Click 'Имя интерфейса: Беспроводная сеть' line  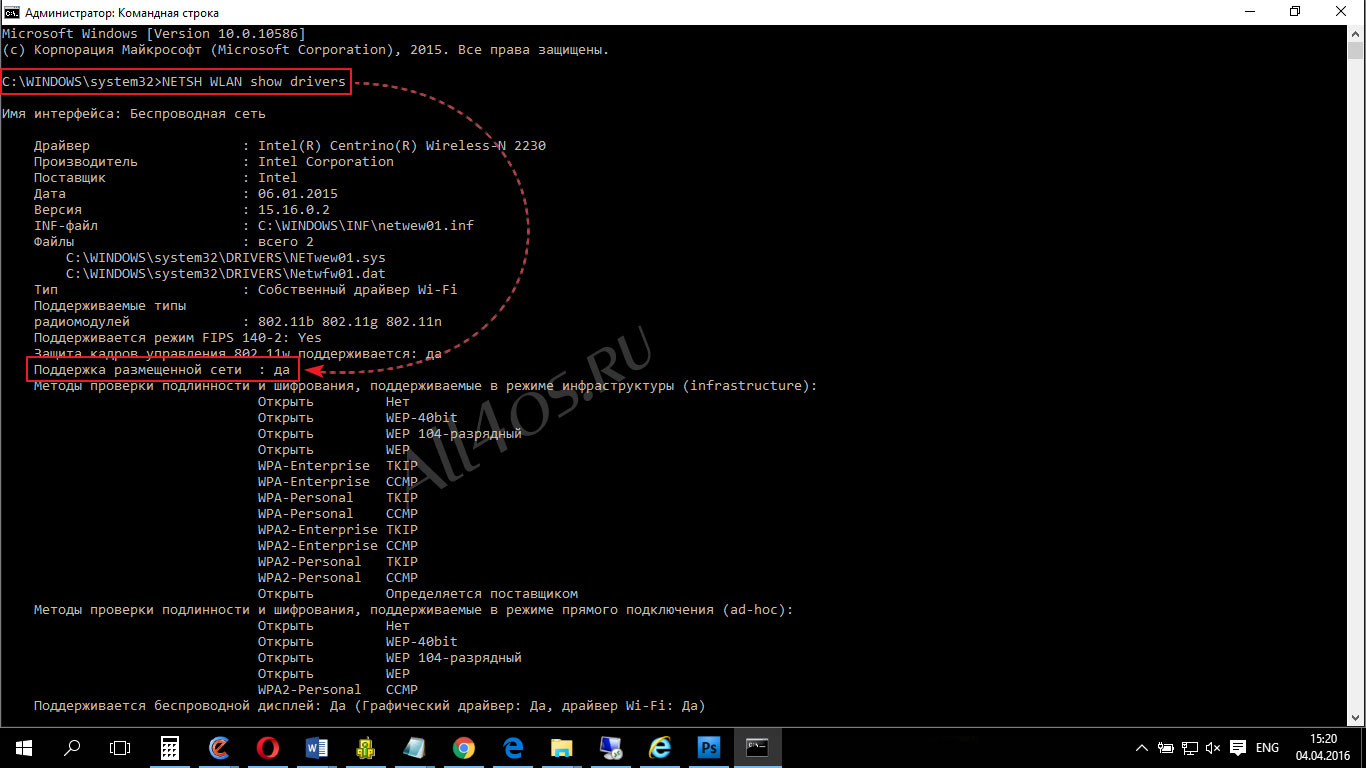coord(134,114)
